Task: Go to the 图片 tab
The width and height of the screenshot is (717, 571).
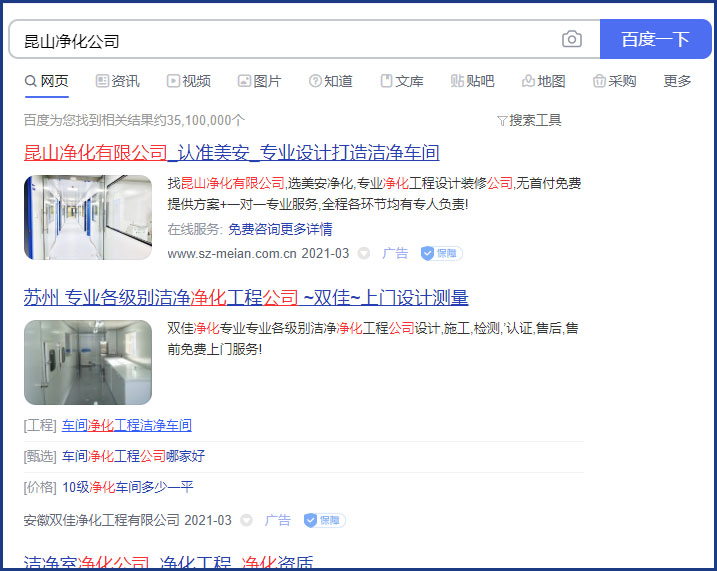Action: [259, 81]
